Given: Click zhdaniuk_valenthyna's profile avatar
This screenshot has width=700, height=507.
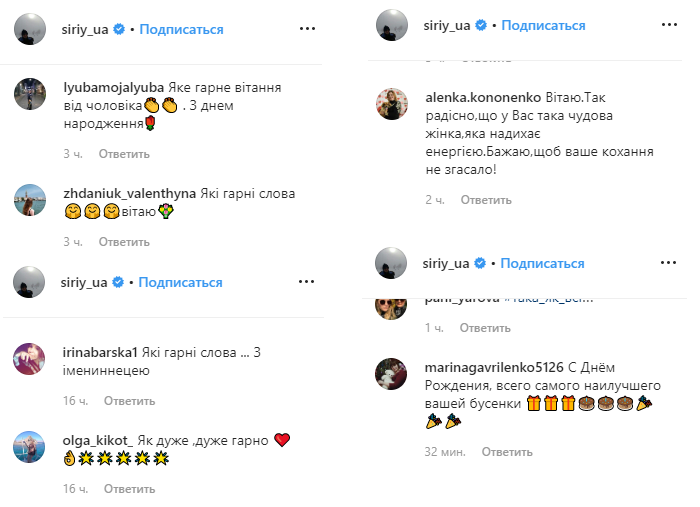Looking at the screenshot, I should [29, 200].
